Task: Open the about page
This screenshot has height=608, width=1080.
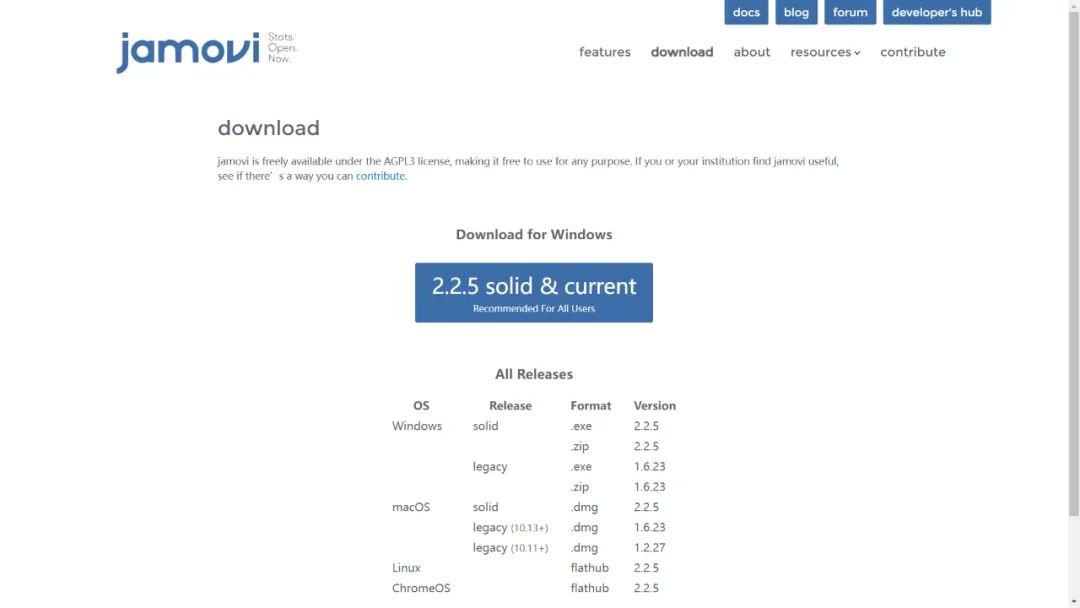Action: tap(751, 52)
